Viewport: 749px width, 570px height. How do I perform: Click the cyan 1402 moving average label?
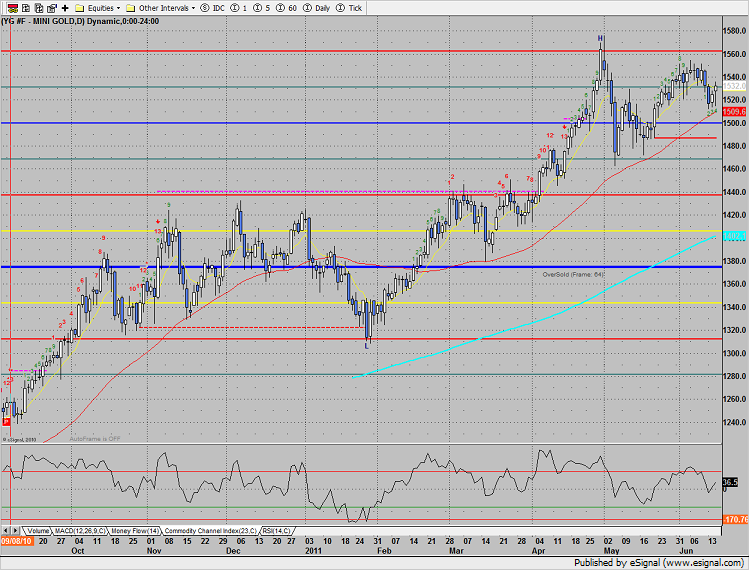tap(734, 237)
